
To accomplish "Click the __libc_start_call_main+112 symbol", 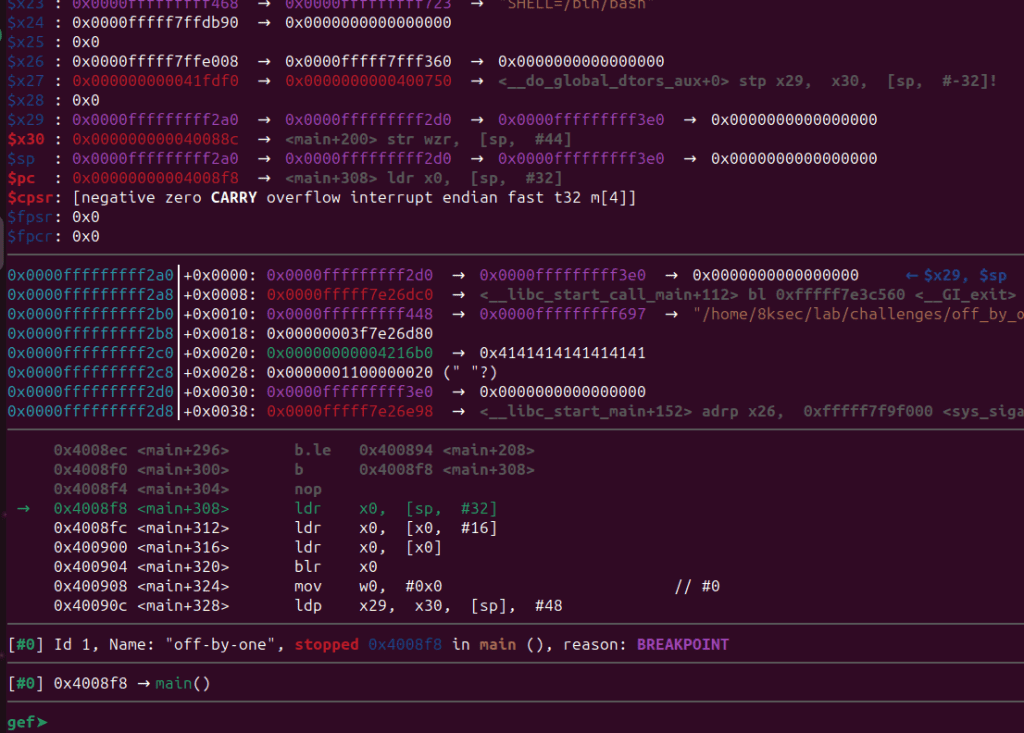I will click(609, 295).
